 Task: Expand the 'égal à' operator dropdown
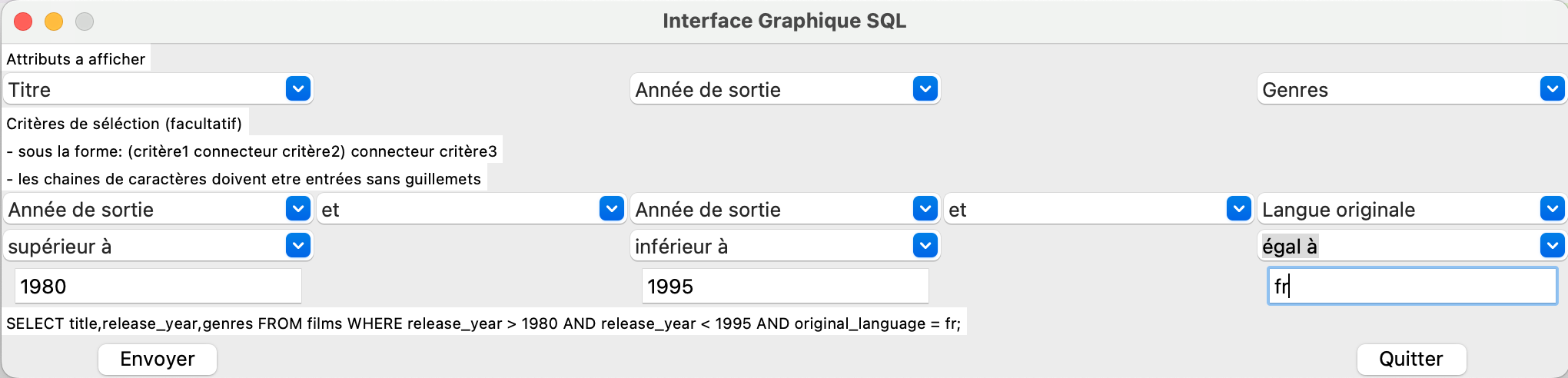[x=1552, y=246]
